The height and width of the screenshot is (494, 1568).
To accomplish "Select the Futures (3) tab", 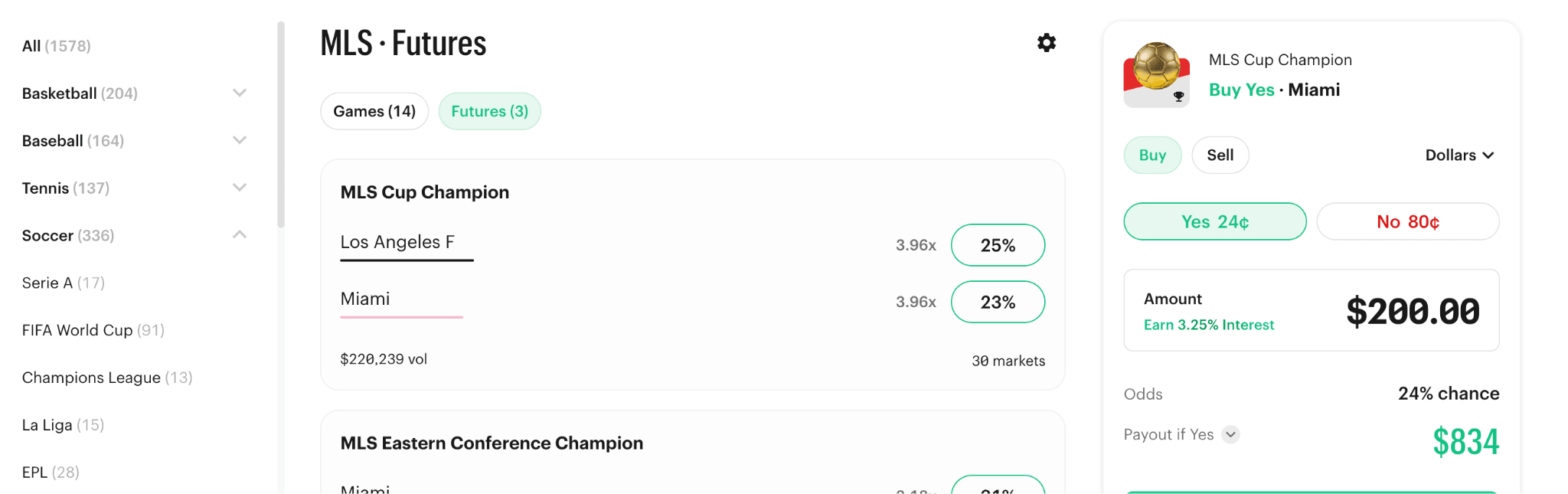I will (489, 112).
